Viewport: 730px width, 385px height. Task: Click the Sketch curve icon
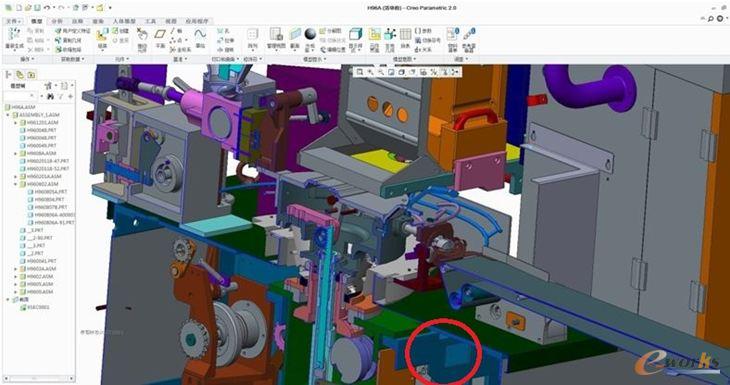click(x=200, y=34)
